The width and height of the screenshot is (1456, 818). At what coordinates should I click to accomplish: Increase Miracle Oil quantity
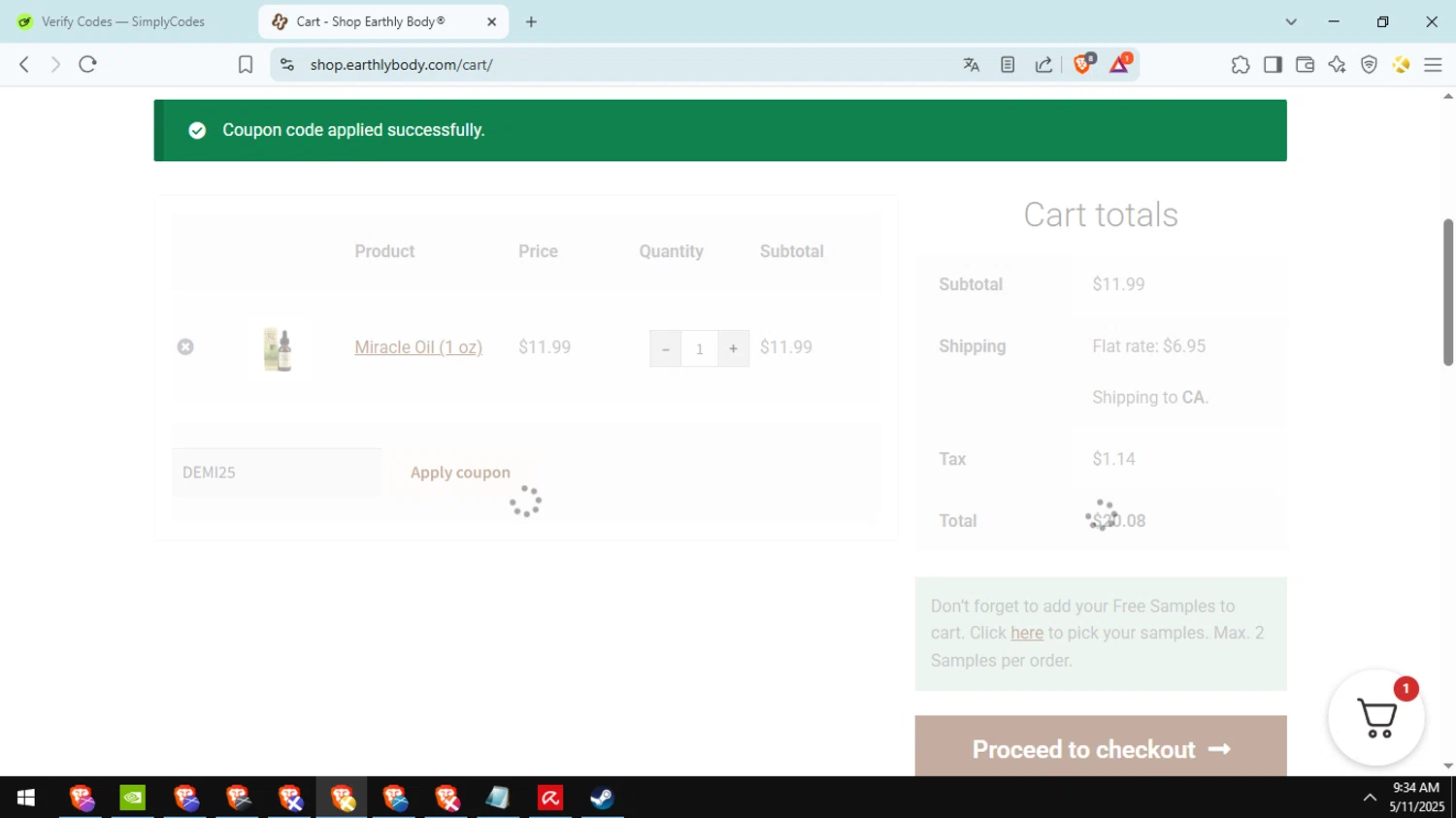click(x=733, y=348)
